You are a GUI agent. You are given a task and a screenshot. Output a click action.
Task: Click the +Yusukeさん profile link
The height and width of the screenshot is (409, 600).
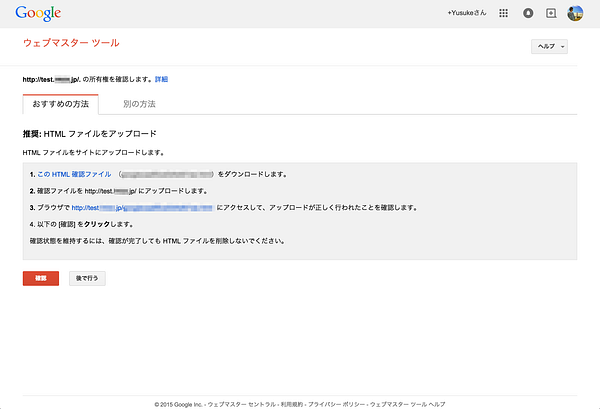tap(467, 13)
